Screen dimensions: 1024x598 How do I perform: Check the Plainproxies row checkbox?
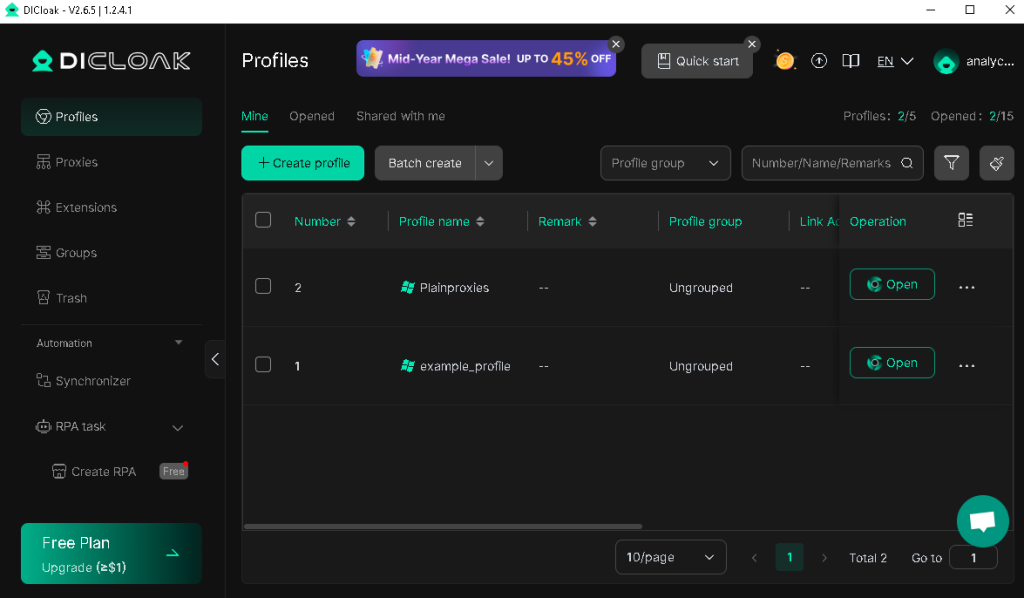pyautogui.click(x=263, y=286)
